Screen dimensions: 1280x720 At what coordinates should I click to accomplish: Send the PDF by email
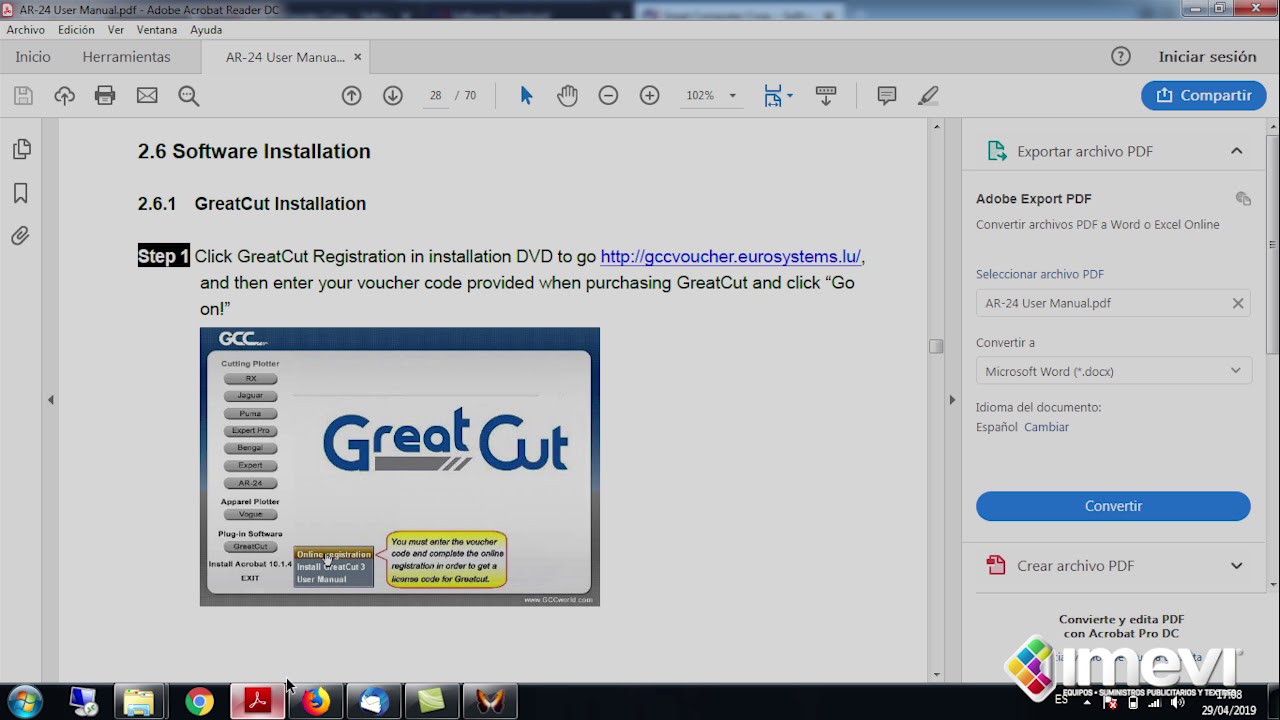(147, 96)
